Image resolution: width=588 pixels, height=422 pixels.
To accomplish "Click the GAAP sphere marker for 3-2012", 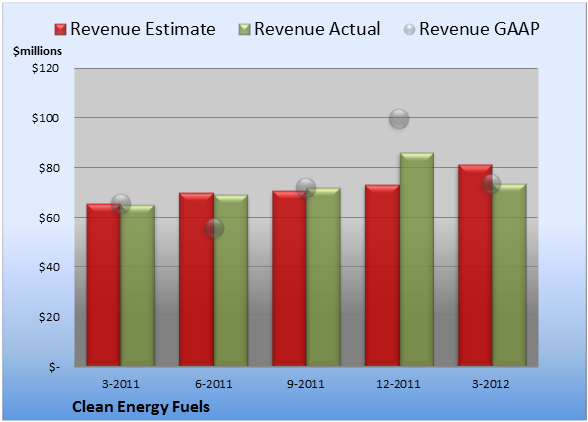I will [491, 184].
